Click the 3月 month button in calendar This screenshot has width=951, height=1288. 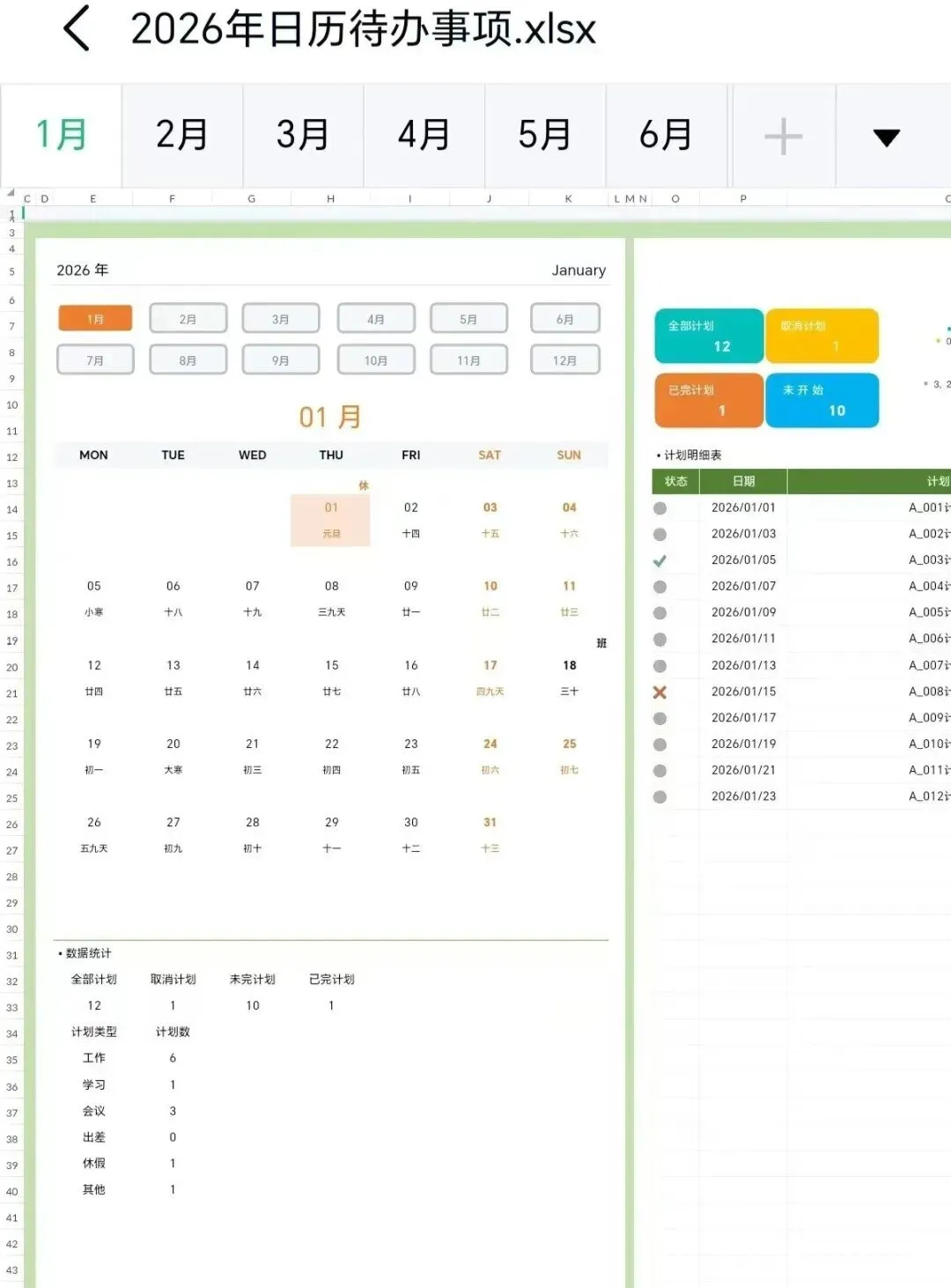(x=281, y=318)
